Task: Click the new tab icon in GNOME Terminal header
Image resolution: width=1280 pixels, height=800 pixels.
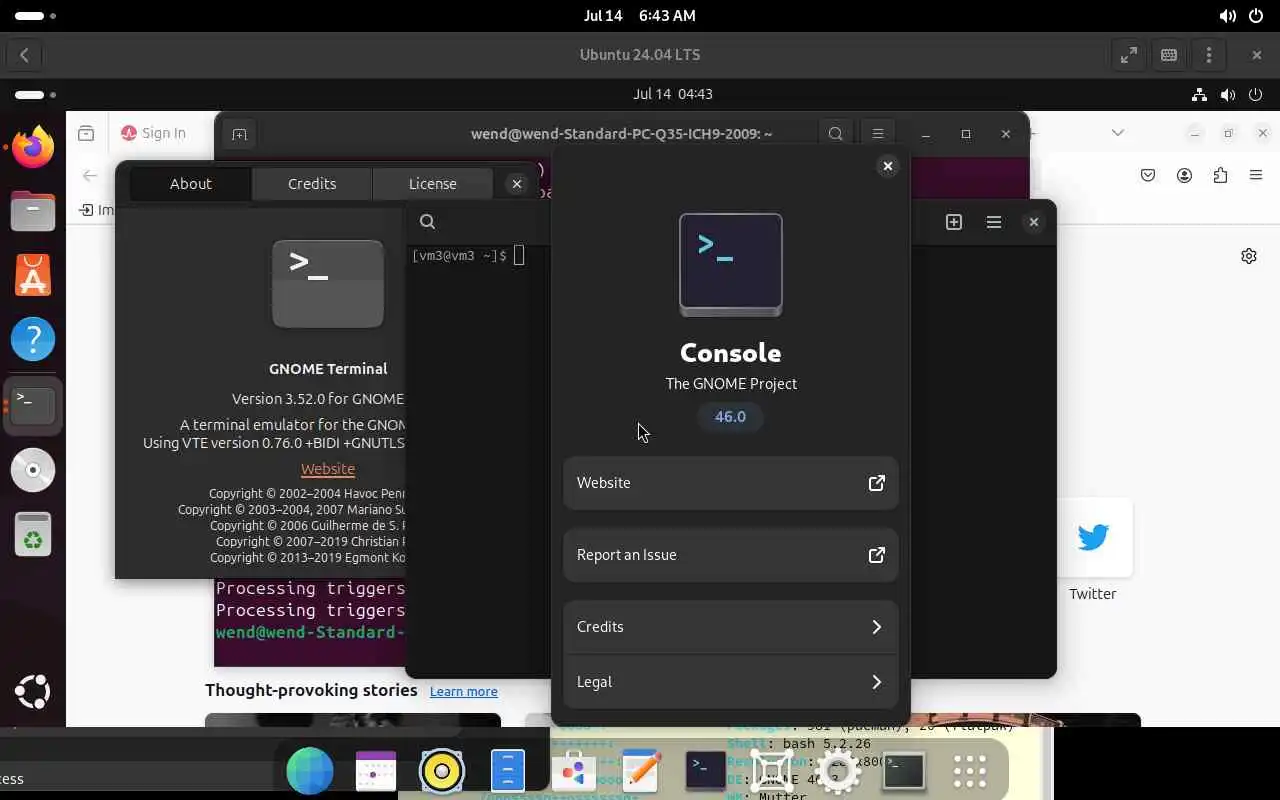Action: 239,134
